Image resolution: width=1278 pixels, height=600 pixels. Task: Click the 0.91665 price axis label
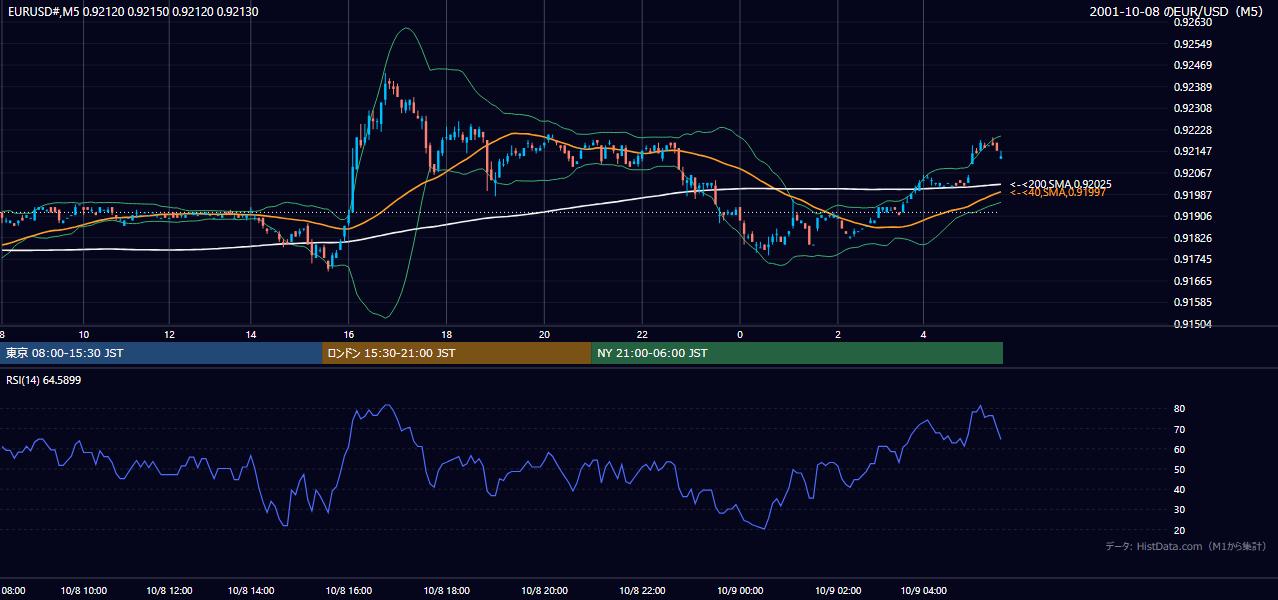click(1192, 282)
